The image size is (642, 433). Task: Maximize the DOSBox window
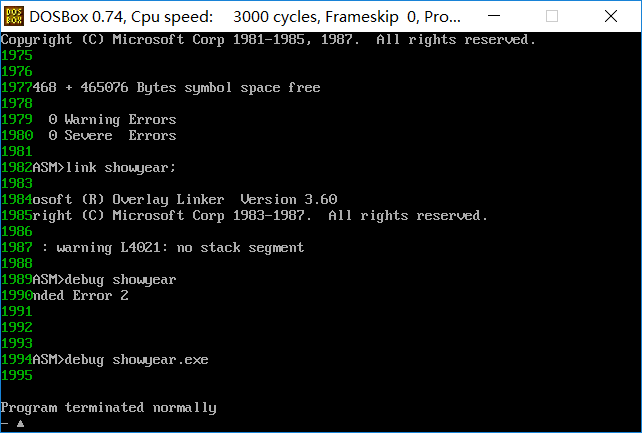click(552, 16)
